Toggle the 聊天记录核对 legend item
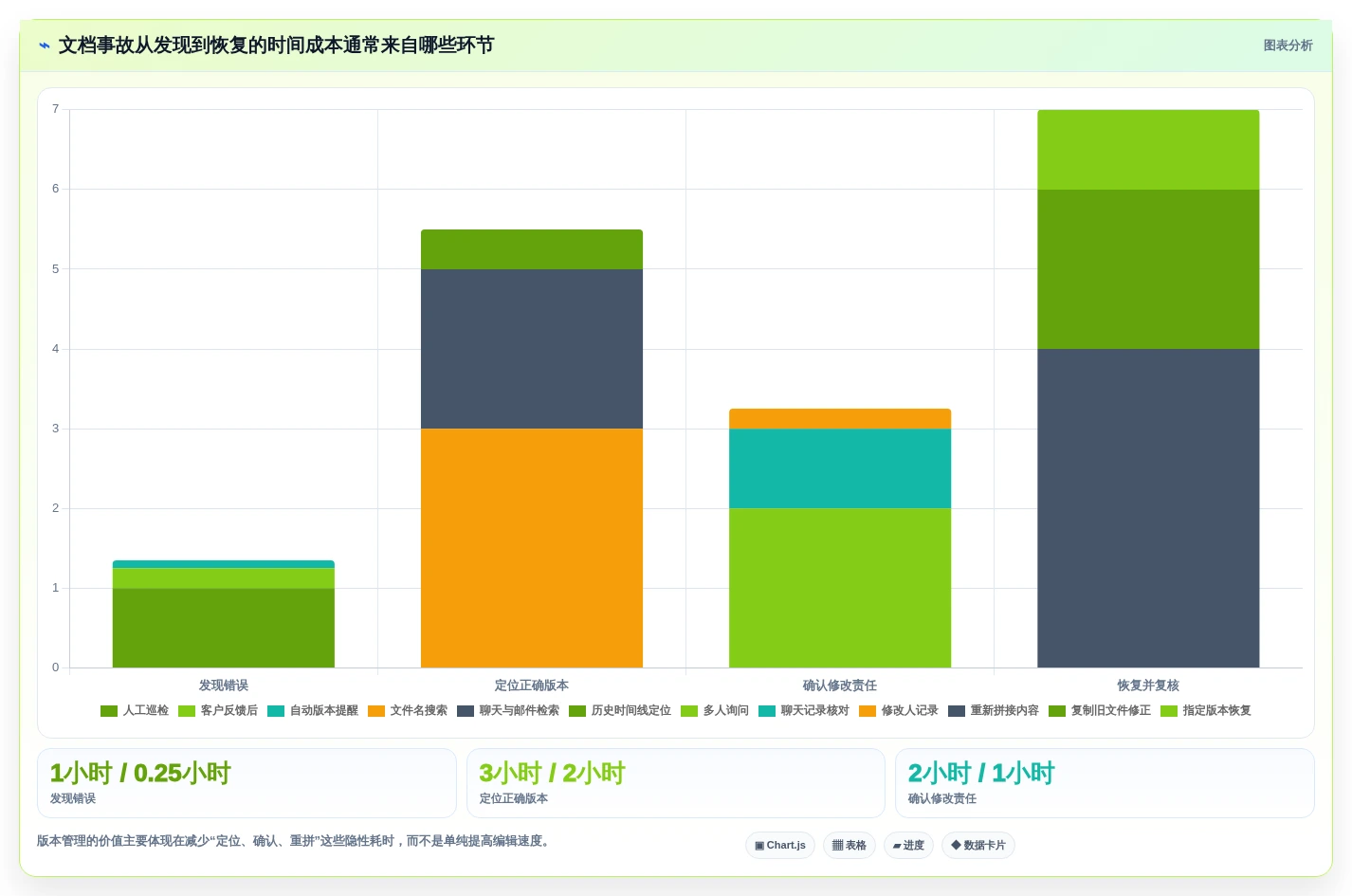The width and height of the screenshot is (1352, 896). pyautogui.click(x=804, y=710)
